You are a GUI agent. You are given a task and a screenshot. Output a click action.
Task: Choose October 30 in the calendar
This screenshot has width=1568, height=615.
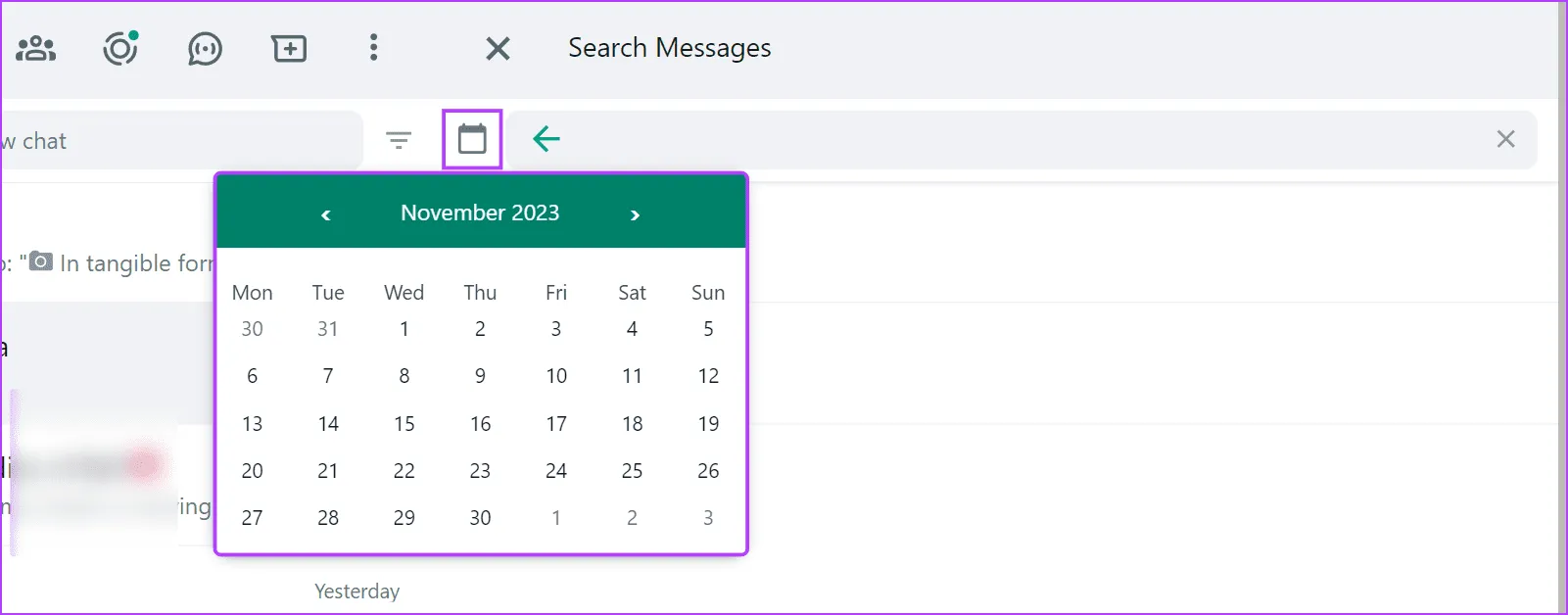click(252, 329)
